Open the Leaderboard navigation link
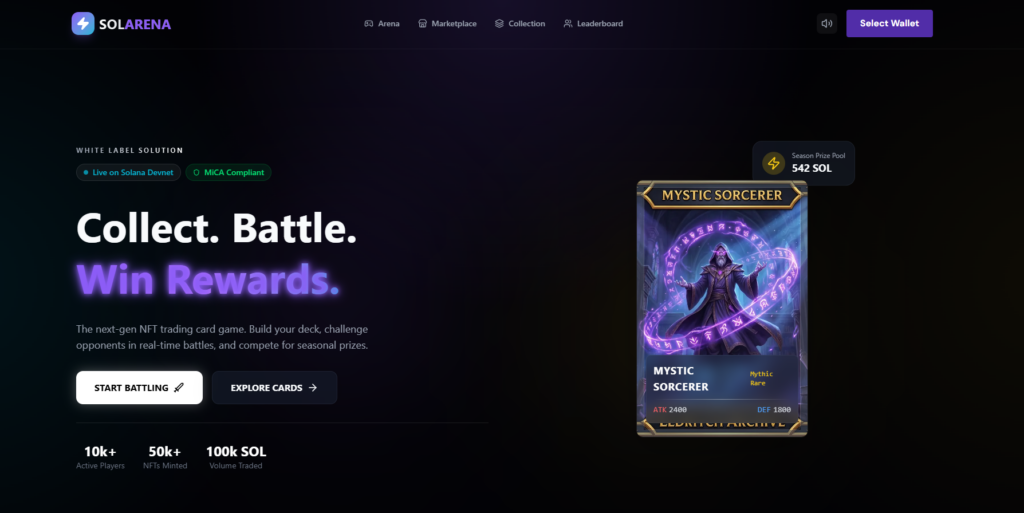The width and height of the screenshot is (1024, 513). tap(593, 23)
